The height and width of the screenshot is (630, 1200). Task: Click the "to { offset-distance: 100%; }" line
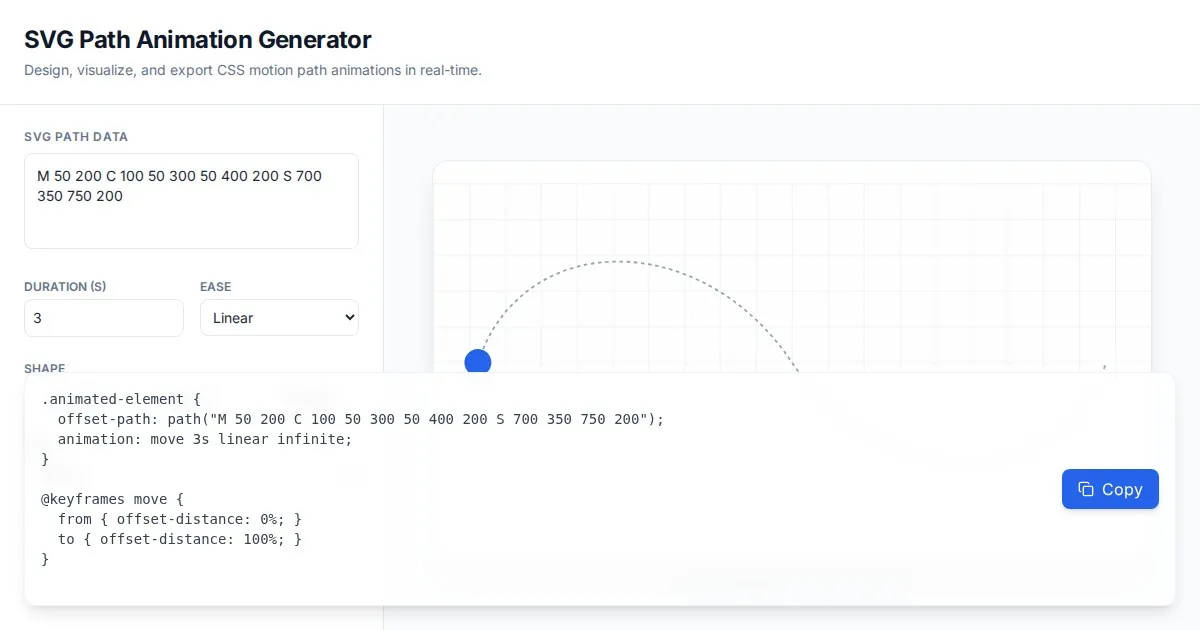point(180,539)
